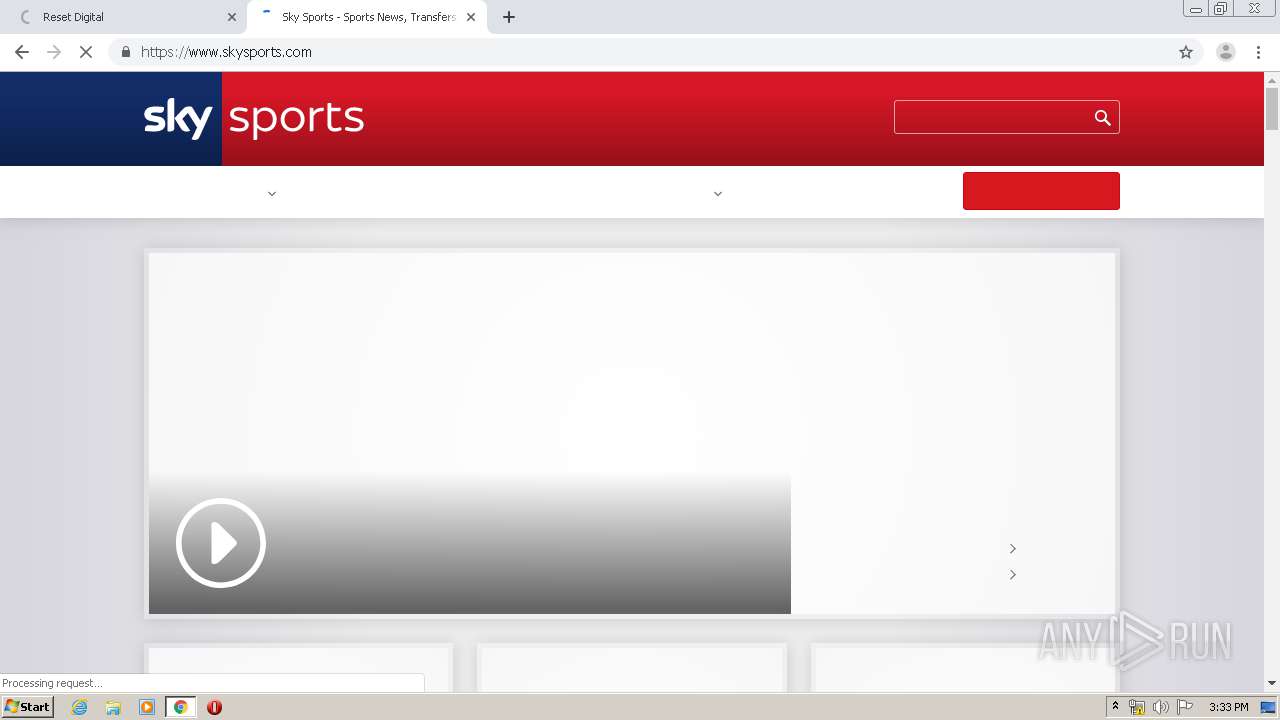1280x720 pixels.
Task: Go forward in browser history
Action: (x=54, y=52)
